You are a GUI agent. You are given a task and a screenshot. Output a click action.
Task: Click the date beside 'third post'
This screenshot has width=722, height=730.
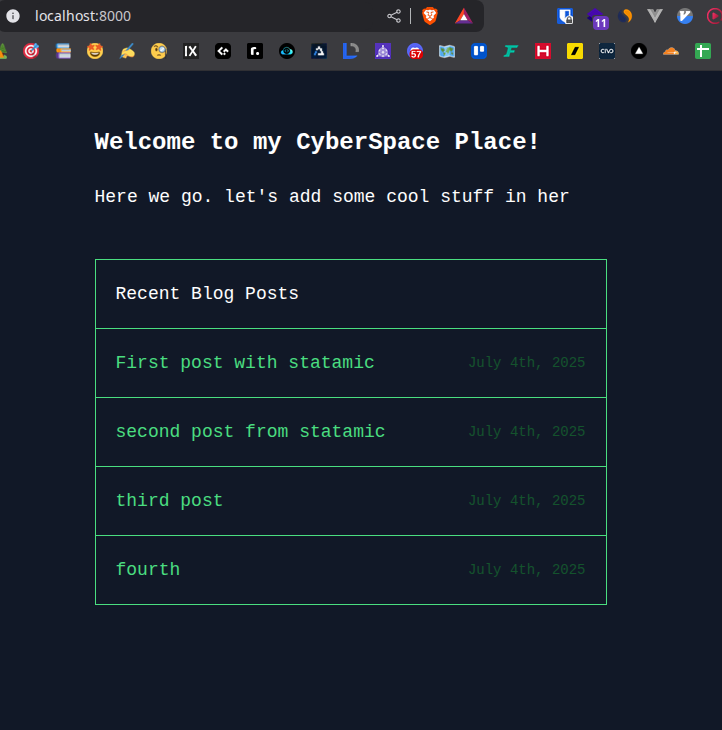coord(526,500)
